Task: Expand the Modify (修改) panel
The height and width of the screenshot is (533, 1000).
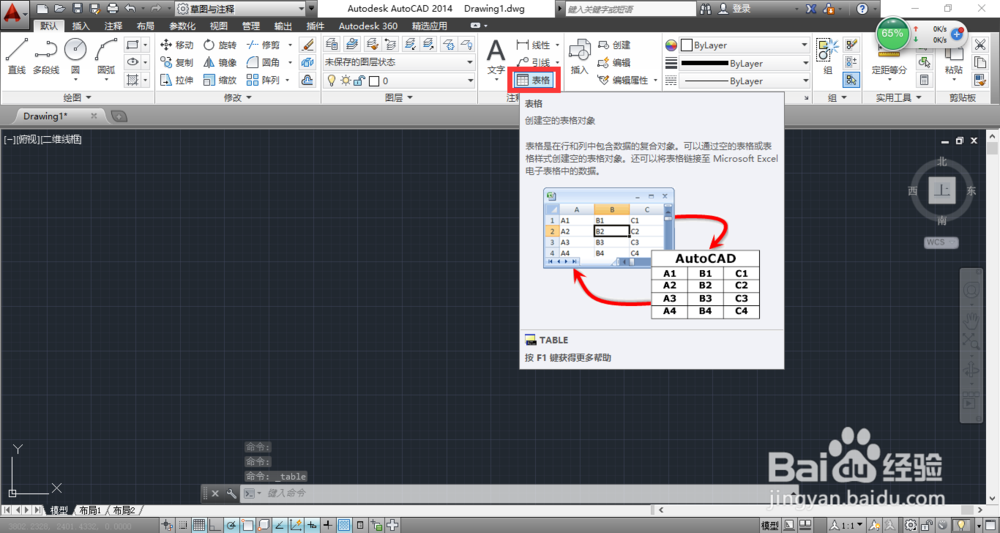Action: click(238, 98)
